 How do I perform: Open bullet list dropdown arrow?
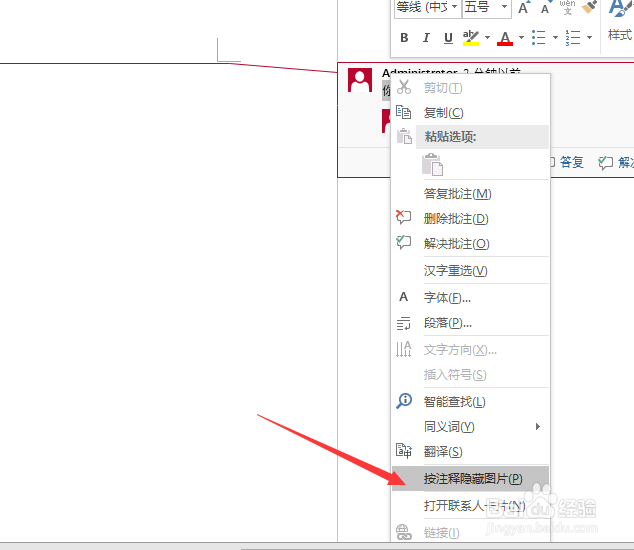point(556,38)
